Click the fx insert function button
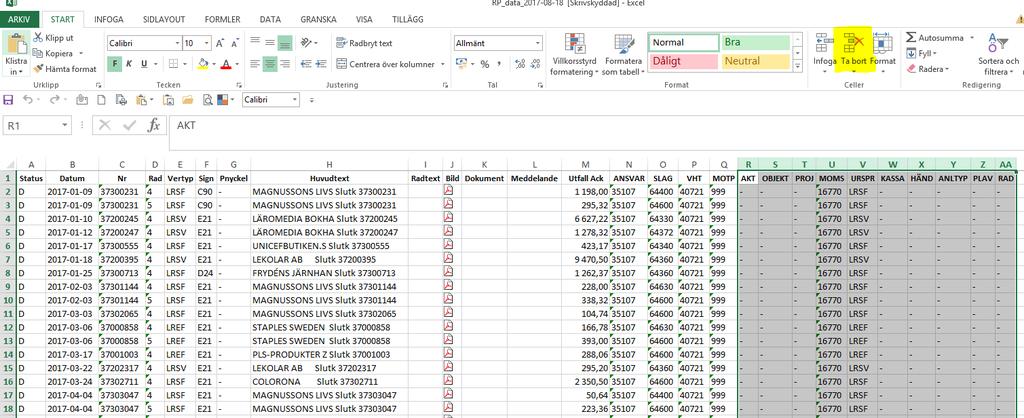Image resolution: width=1024 pixels, height=418 pixels. [x=154, y=125]
